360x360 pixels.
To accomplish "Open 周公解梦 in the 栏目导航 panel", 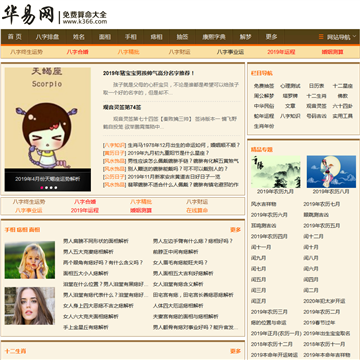I will tap(264, 96).
